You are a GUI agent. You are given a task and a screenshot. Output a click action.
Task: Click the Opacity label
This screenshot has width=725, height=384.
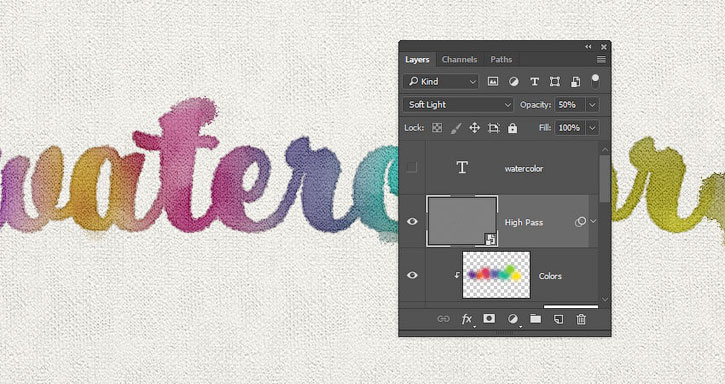click(535, 105)
